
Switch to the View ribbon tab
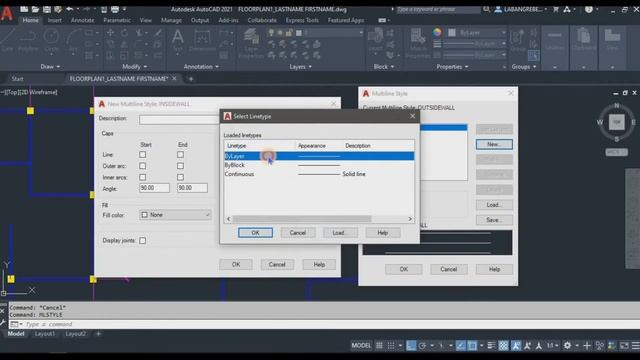146,20
